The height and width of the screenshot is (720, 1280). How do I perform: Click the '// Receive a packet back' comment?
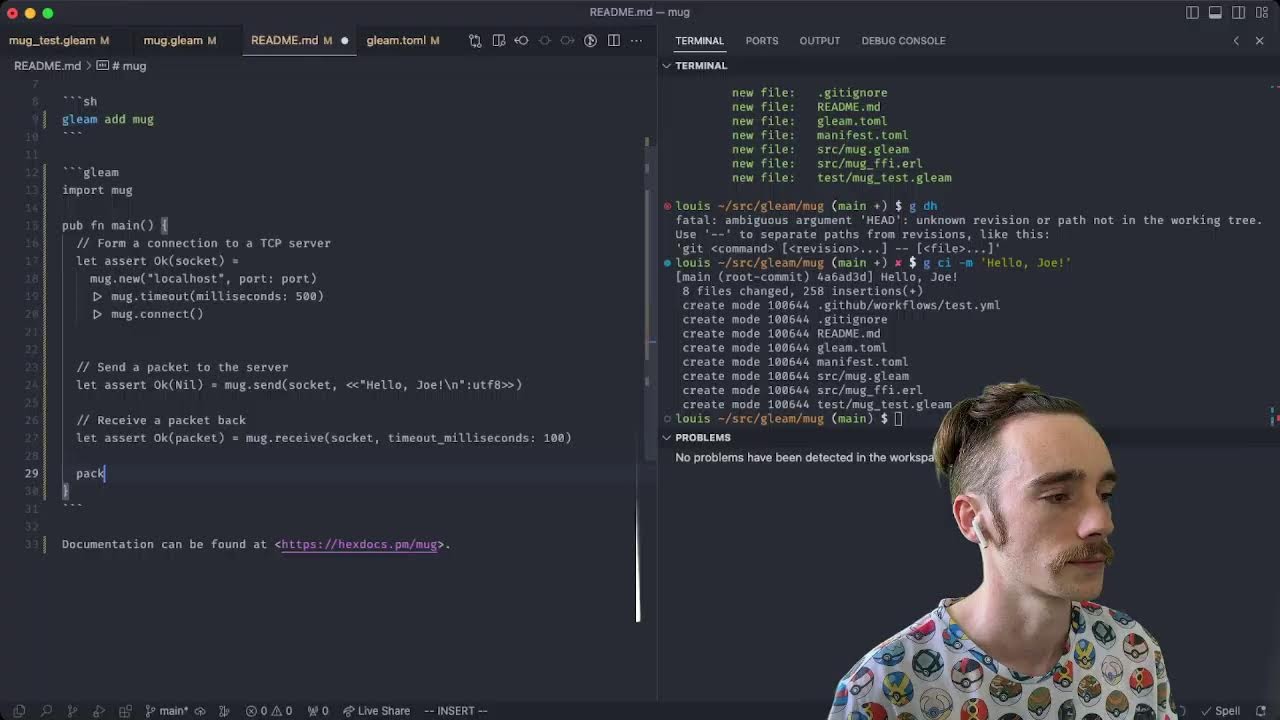click(x=161, y=420)
